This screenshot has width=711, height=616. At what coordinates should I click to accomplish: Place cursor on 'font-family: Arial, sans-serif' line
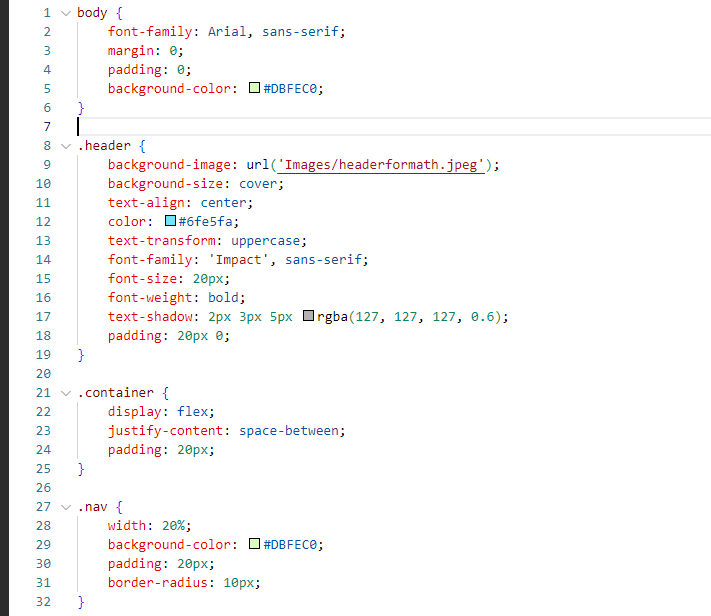[x=226, y=32]
